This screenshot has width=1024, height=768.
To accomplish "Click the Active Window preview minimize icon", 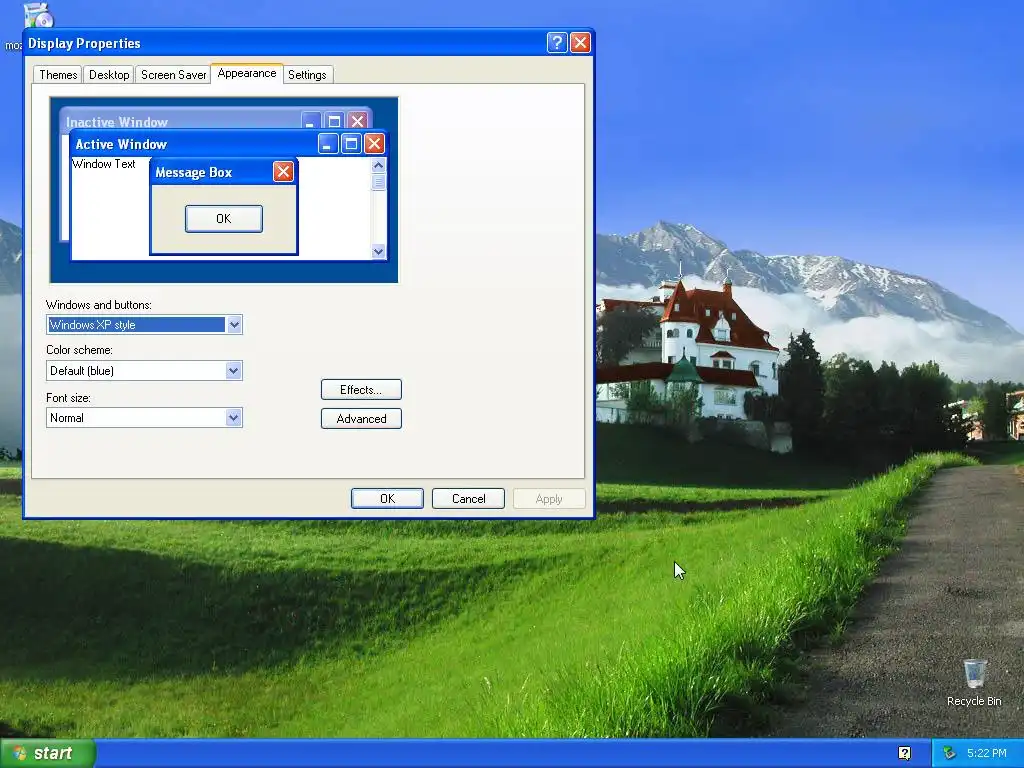I will click(328, 144).
